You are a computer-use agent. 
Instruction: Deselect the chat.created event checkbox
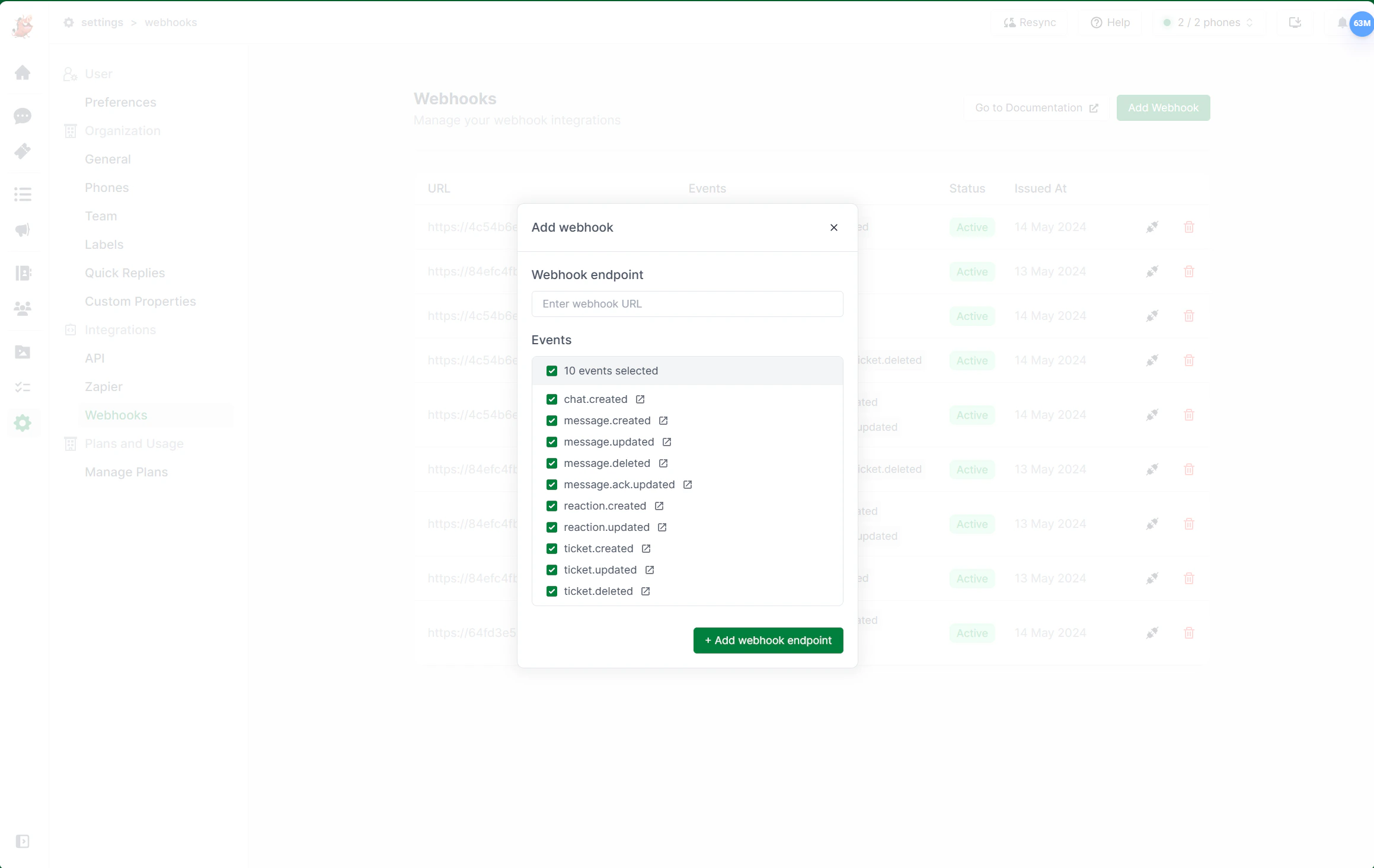point(551,399)
